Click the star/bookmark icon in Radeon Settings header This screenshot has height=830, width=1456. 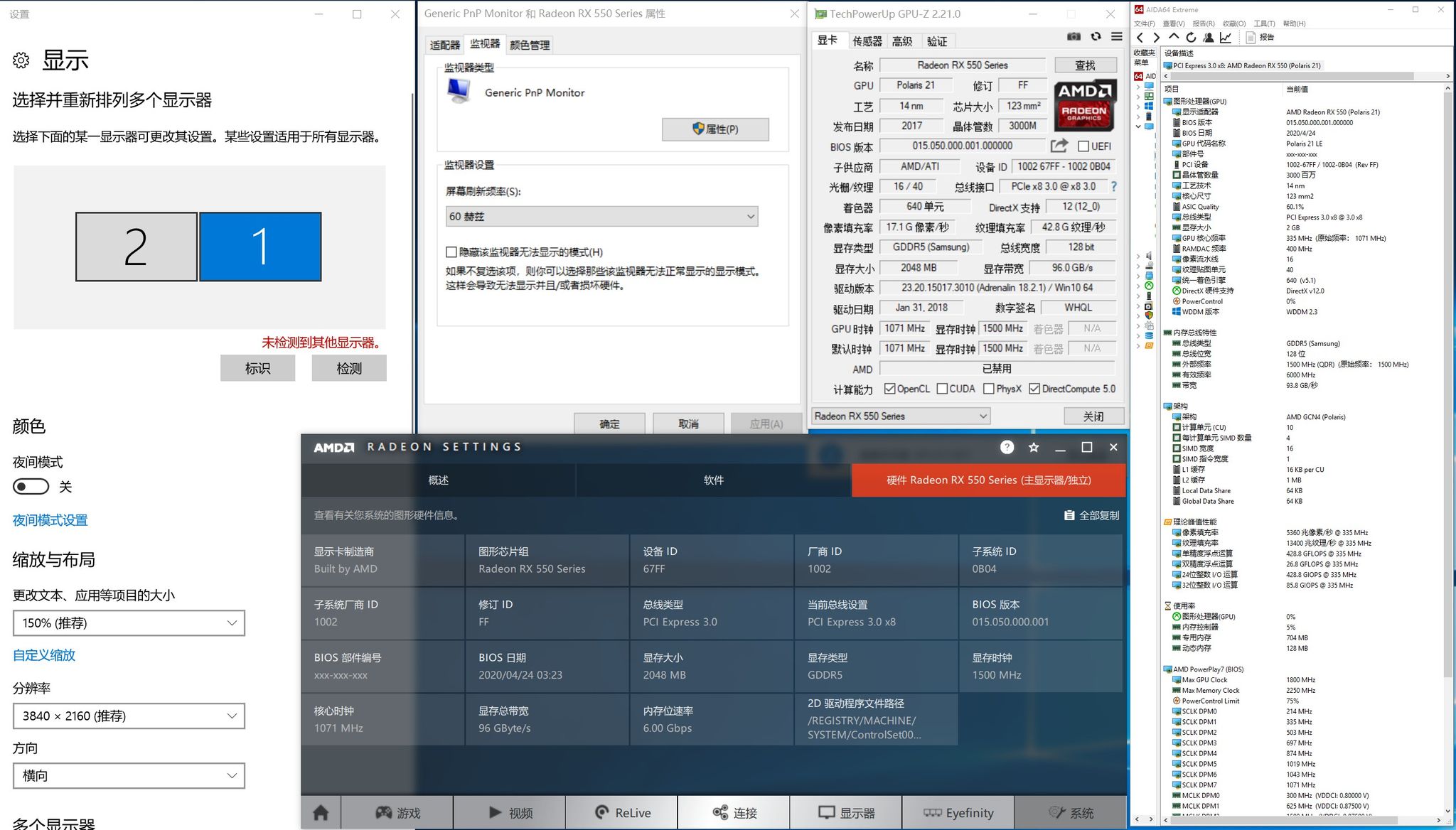click(1032, 447)
